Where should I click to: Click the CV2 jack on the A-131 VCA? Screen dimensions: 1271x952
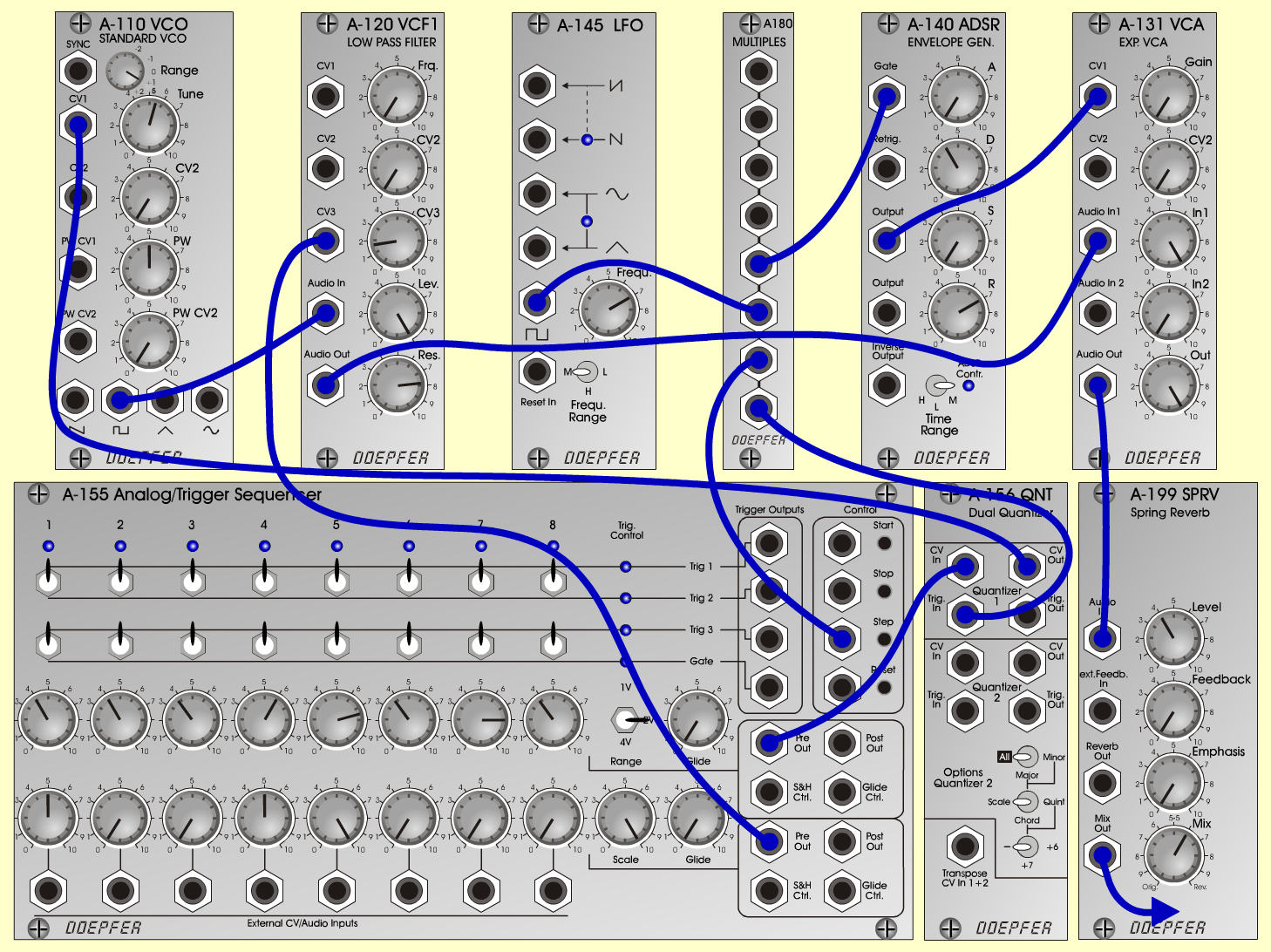tap(1098, 168)
